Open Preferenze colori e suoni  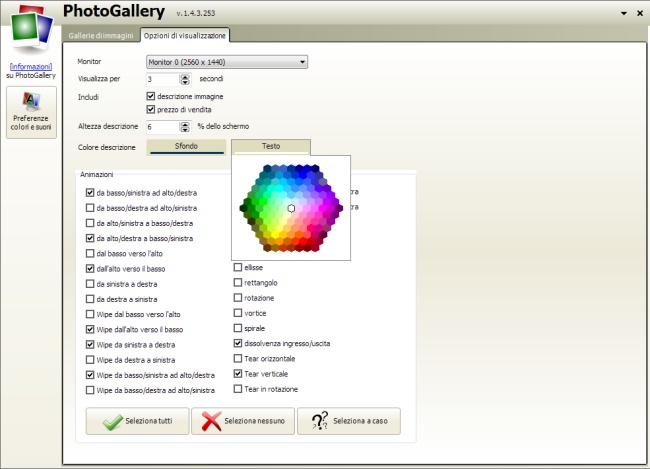pyautogui.click(x=32, y=112)
